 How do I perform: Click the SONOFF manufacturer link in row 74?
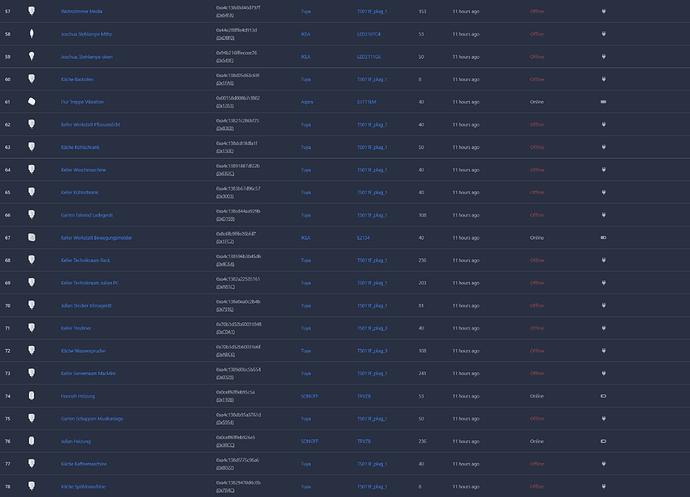[309, 396]
